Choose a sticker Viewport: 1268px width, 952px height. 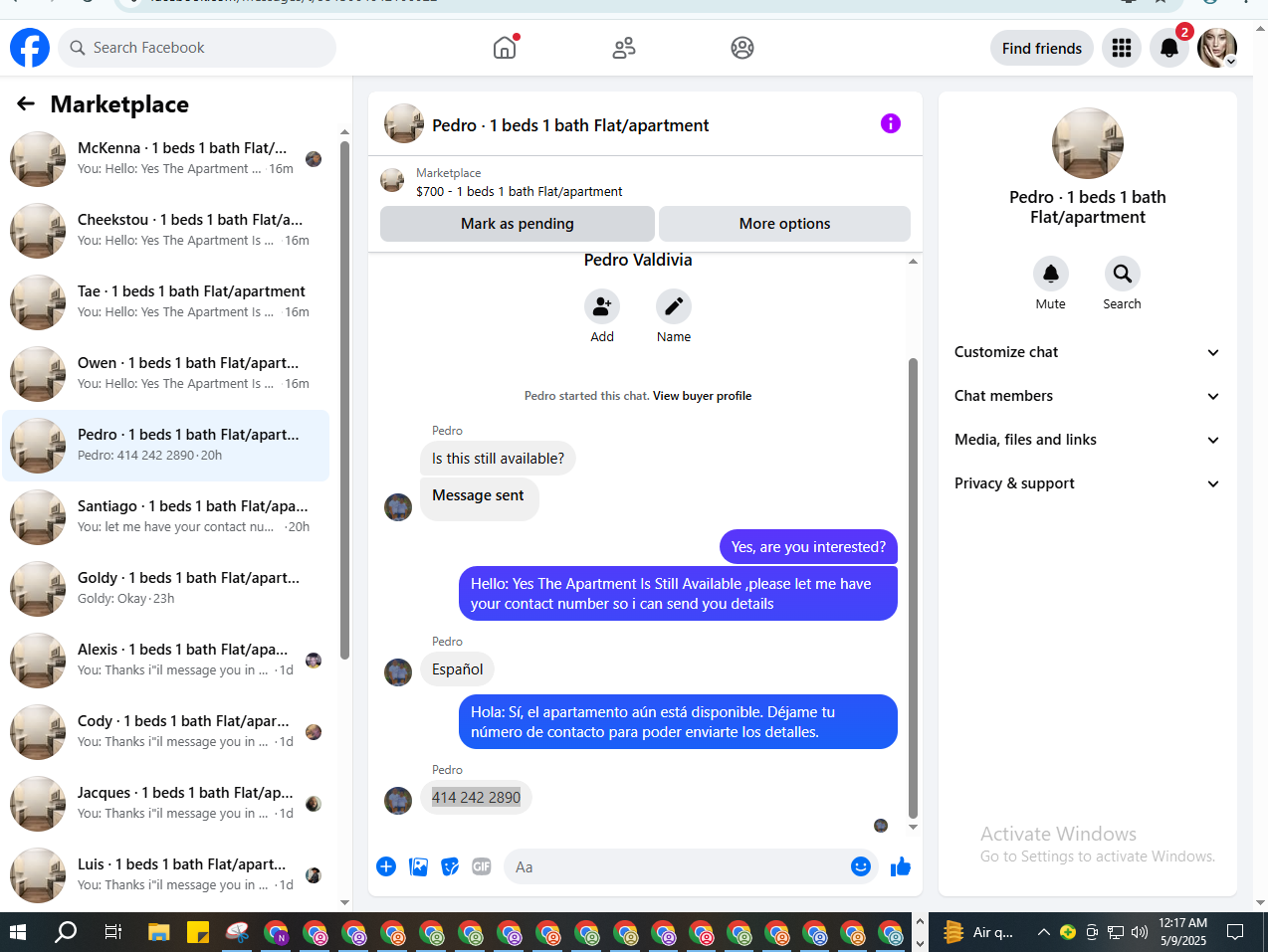point(451,866)
